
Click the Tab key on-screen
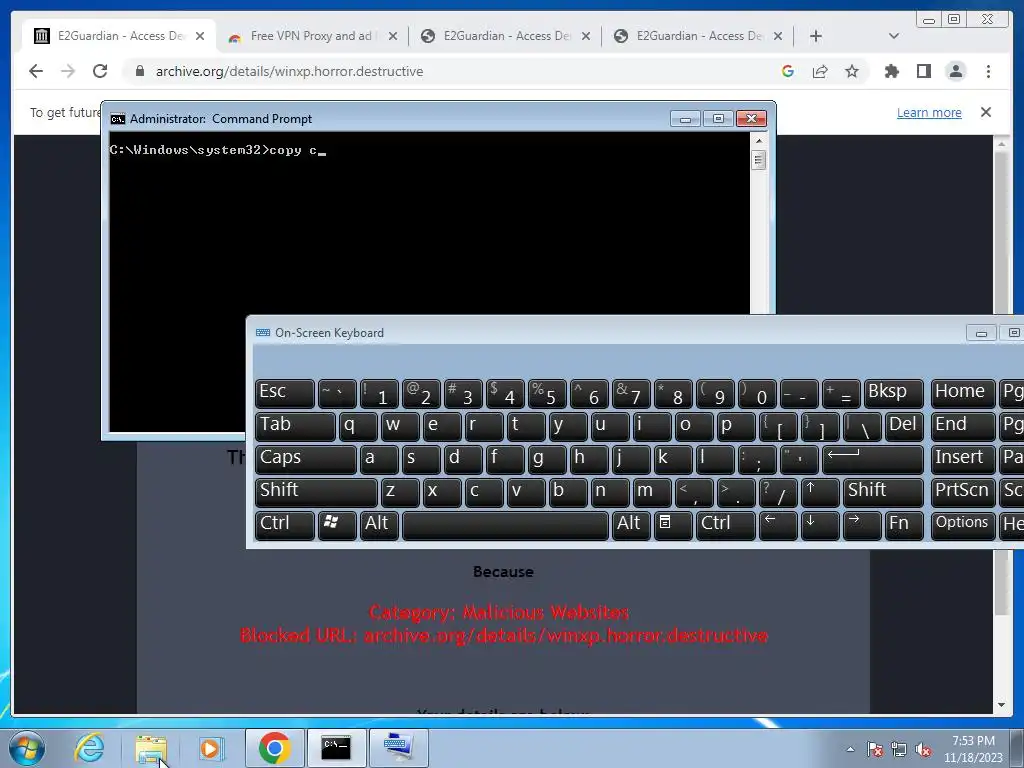[295, 426]
